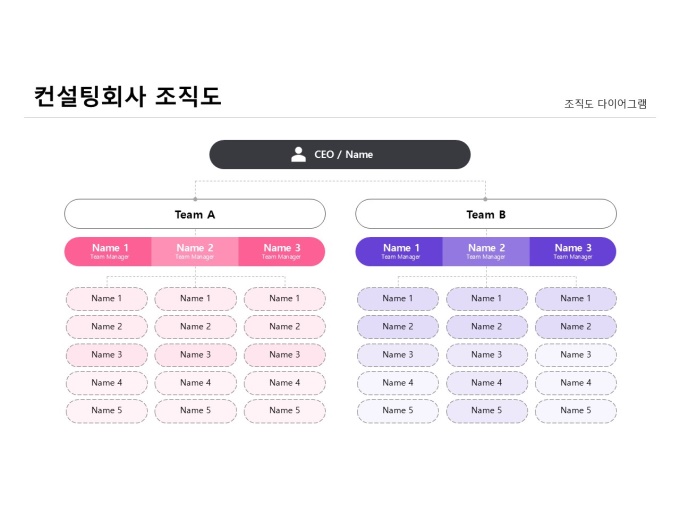680x510 pixels.
Task: Click Name 5 under Team A's first manager
Action: (107, 410)
